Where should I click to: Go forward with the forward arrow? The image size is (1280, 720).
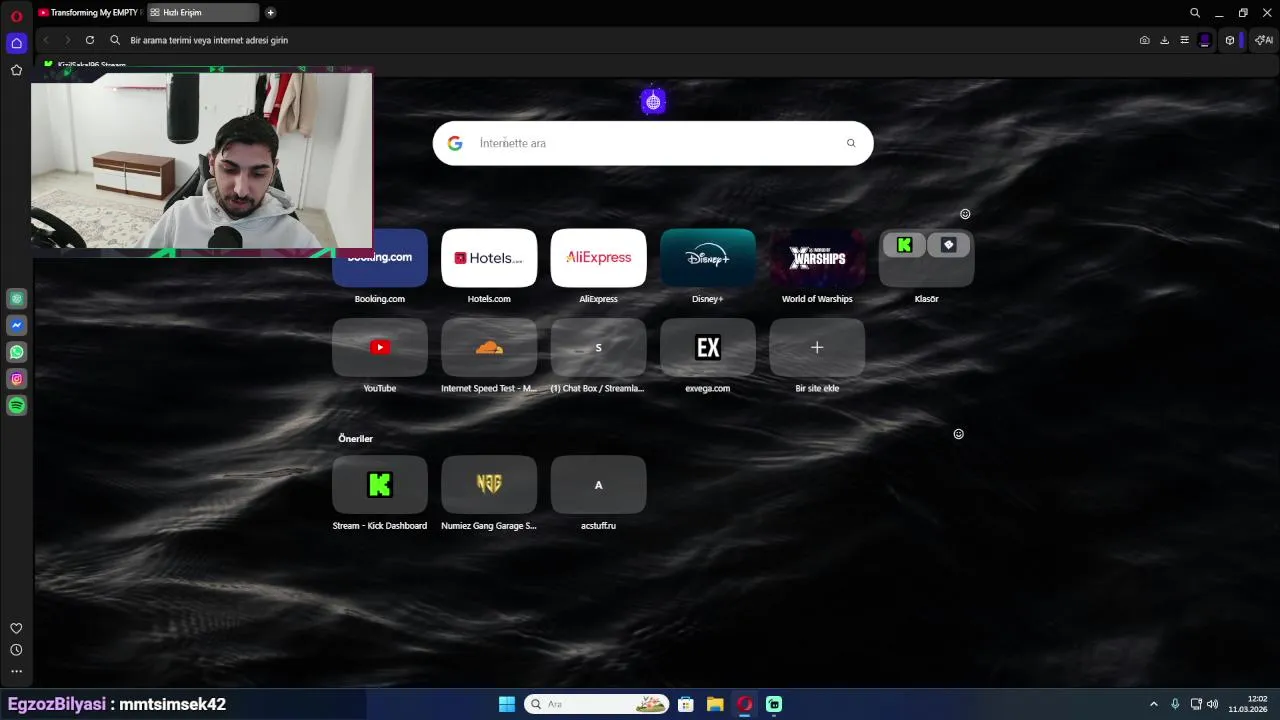(68, 40)
